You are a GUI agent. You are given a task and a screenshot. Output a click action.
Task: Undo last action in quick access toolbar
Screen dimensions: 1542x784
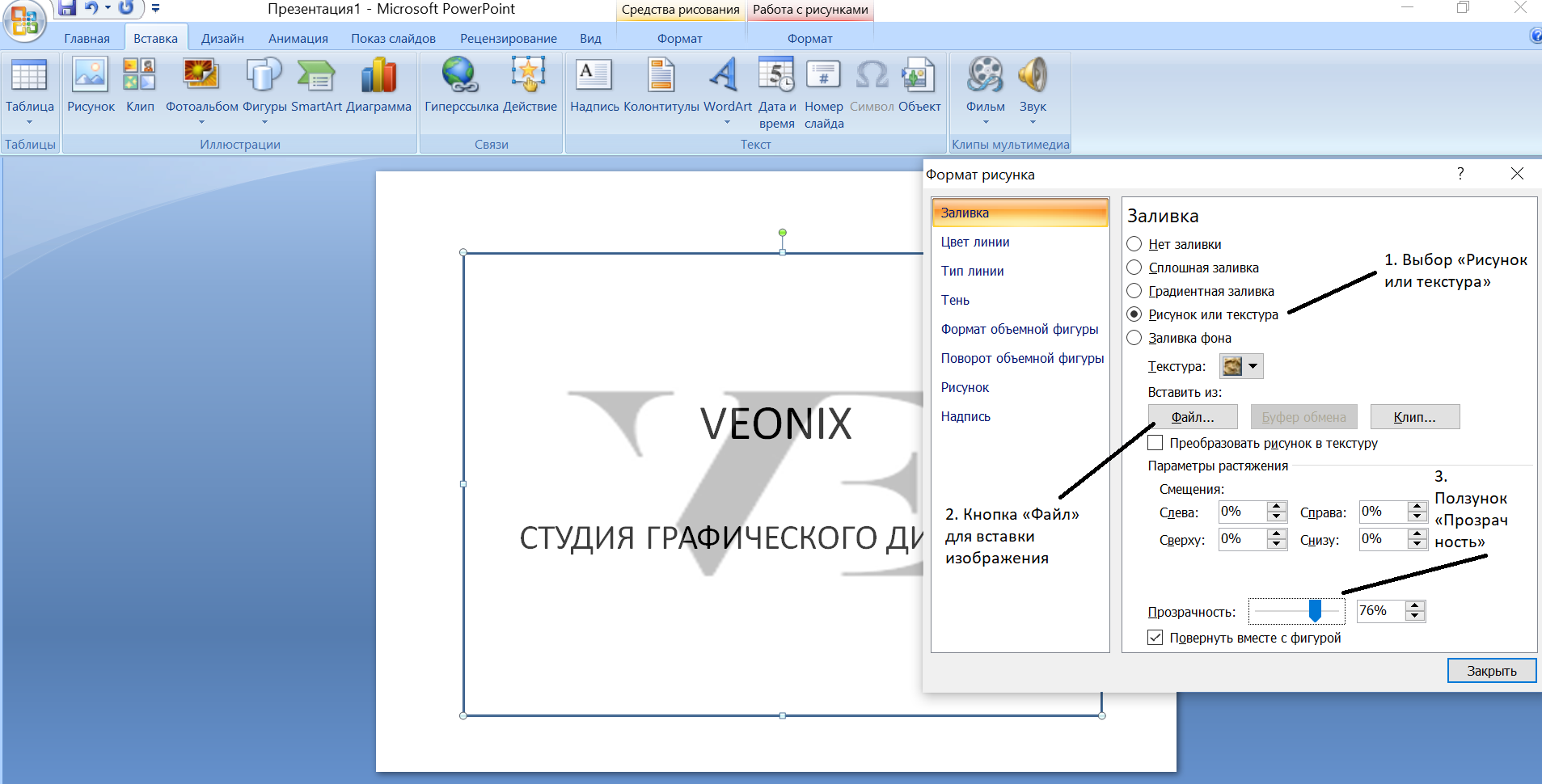click(91, 8)
